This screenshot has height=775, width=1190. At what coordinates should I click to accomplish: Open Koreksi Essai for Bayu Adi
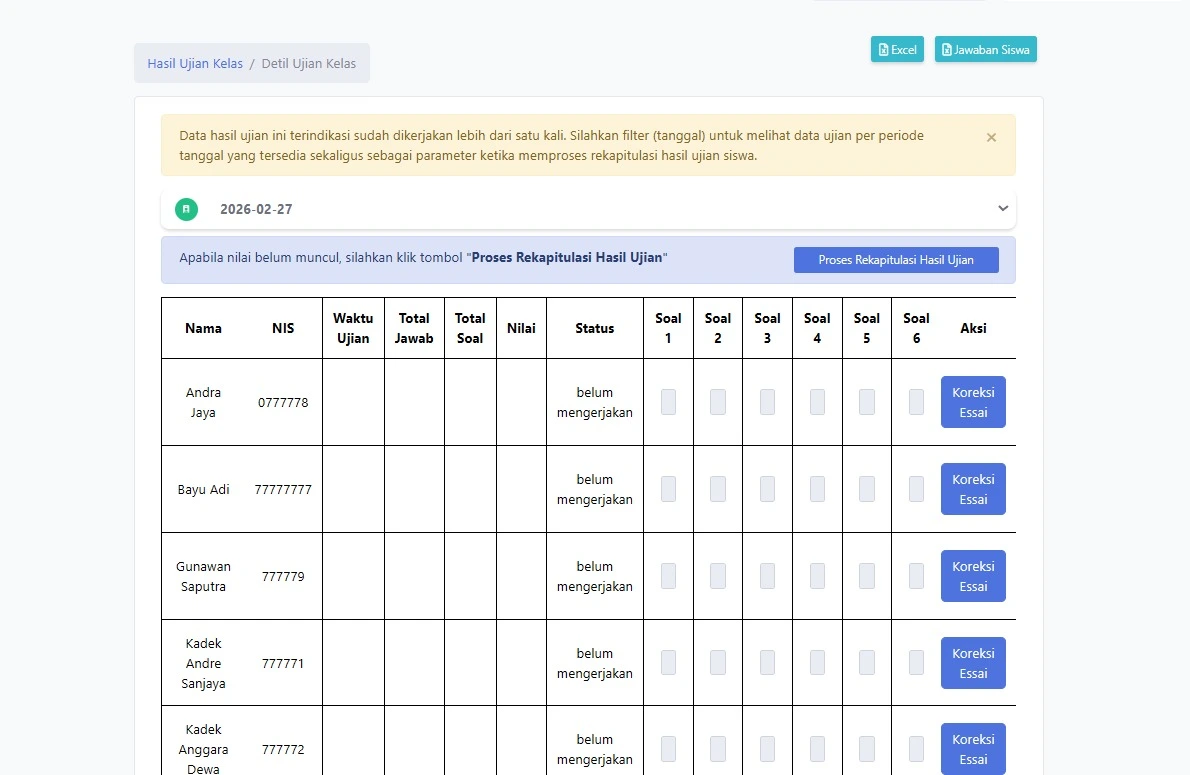pyautogui.click(x=972, y=489)
